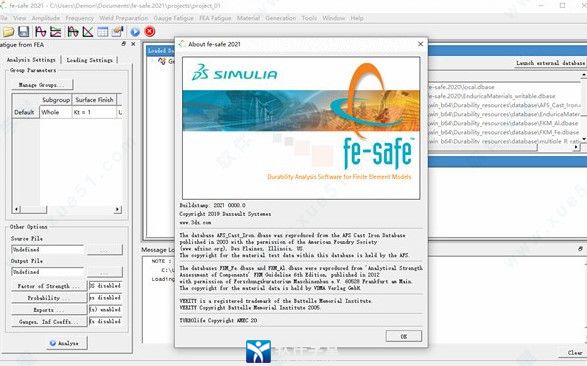Click the Factor of Strength button

49,286
